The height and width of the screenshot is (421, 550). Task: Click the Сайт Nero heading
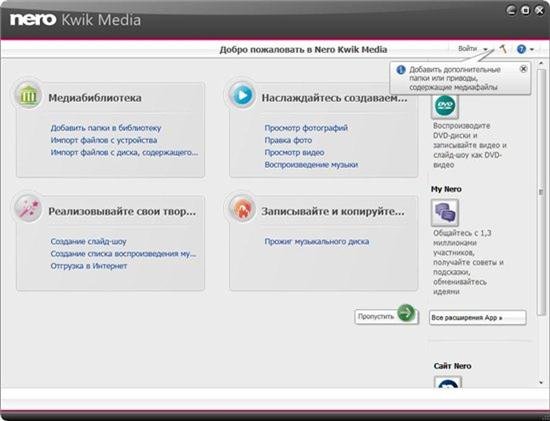tap(452, 366)
